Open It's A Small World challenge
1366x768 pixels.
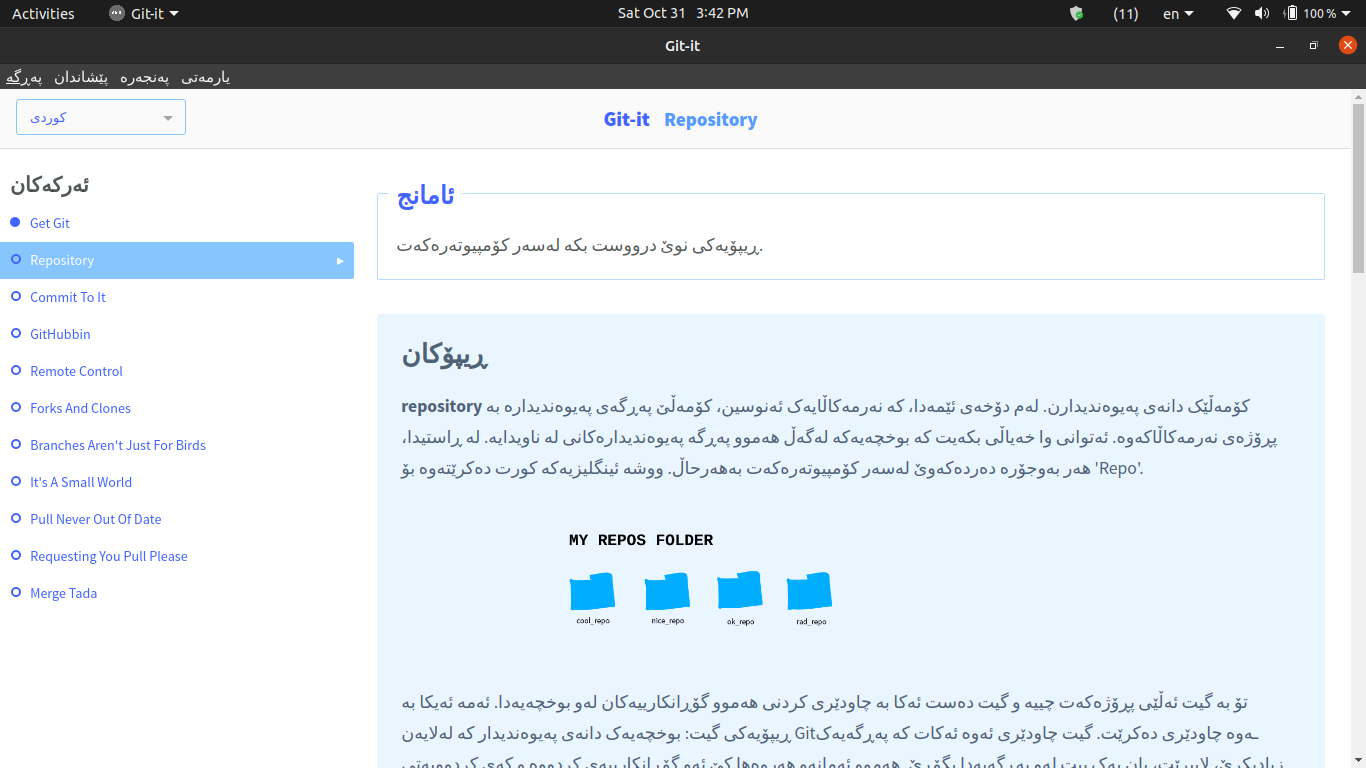coord(81,482)
